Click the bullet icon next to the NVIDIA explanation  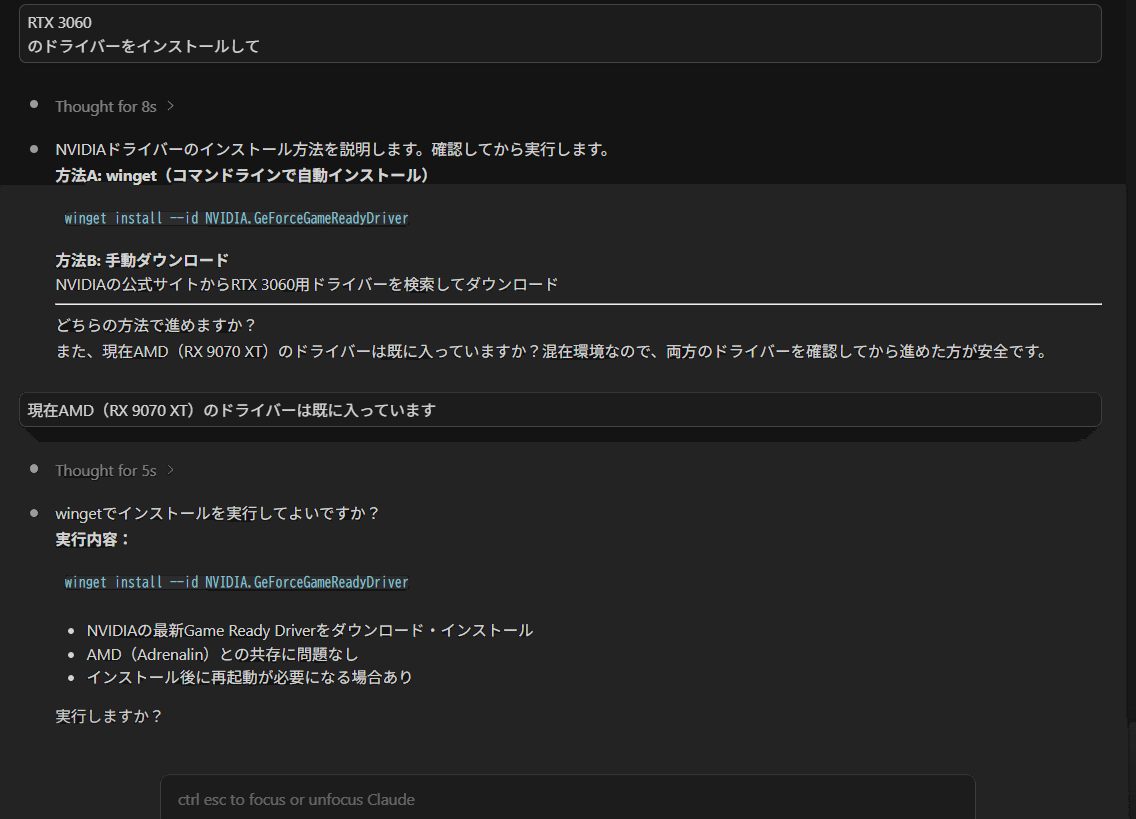[33, 147]
